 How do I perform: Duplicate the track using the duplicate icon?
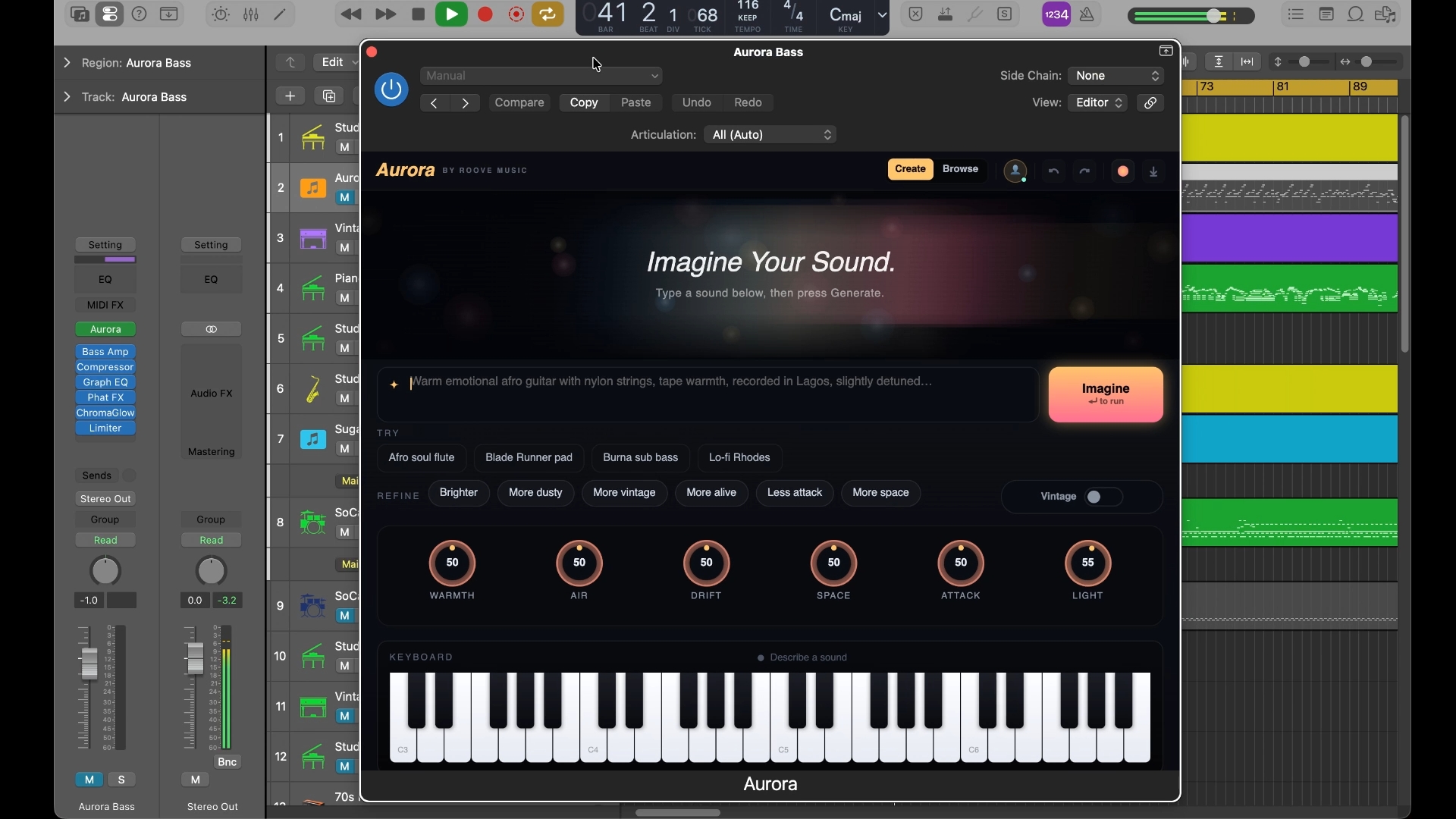coord(329,96)
